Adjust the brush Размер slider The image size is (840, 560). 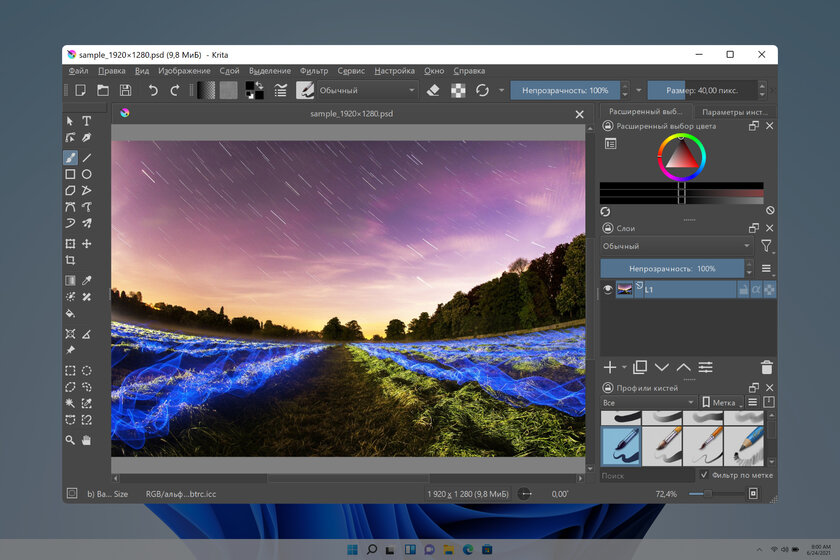click(702, 91)
